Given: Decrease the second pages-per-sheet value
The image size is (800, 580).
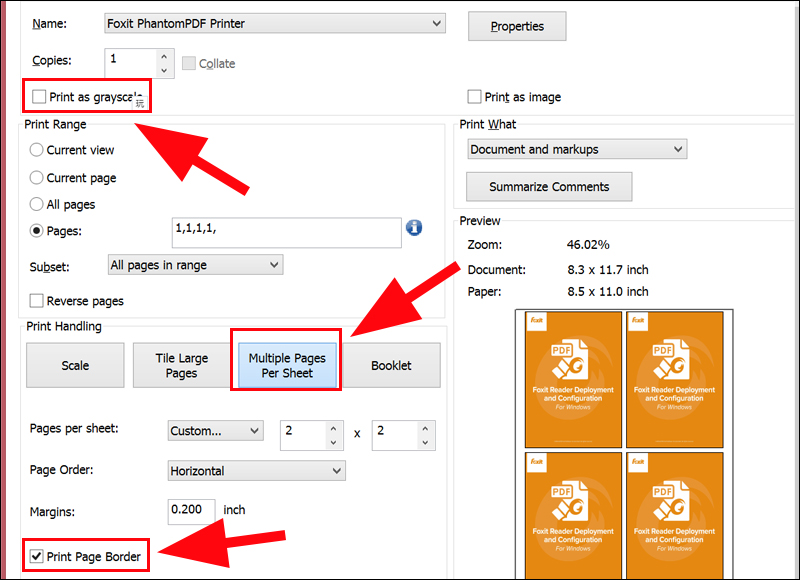Looking at the screenshot, I should [x=426, y=442].
